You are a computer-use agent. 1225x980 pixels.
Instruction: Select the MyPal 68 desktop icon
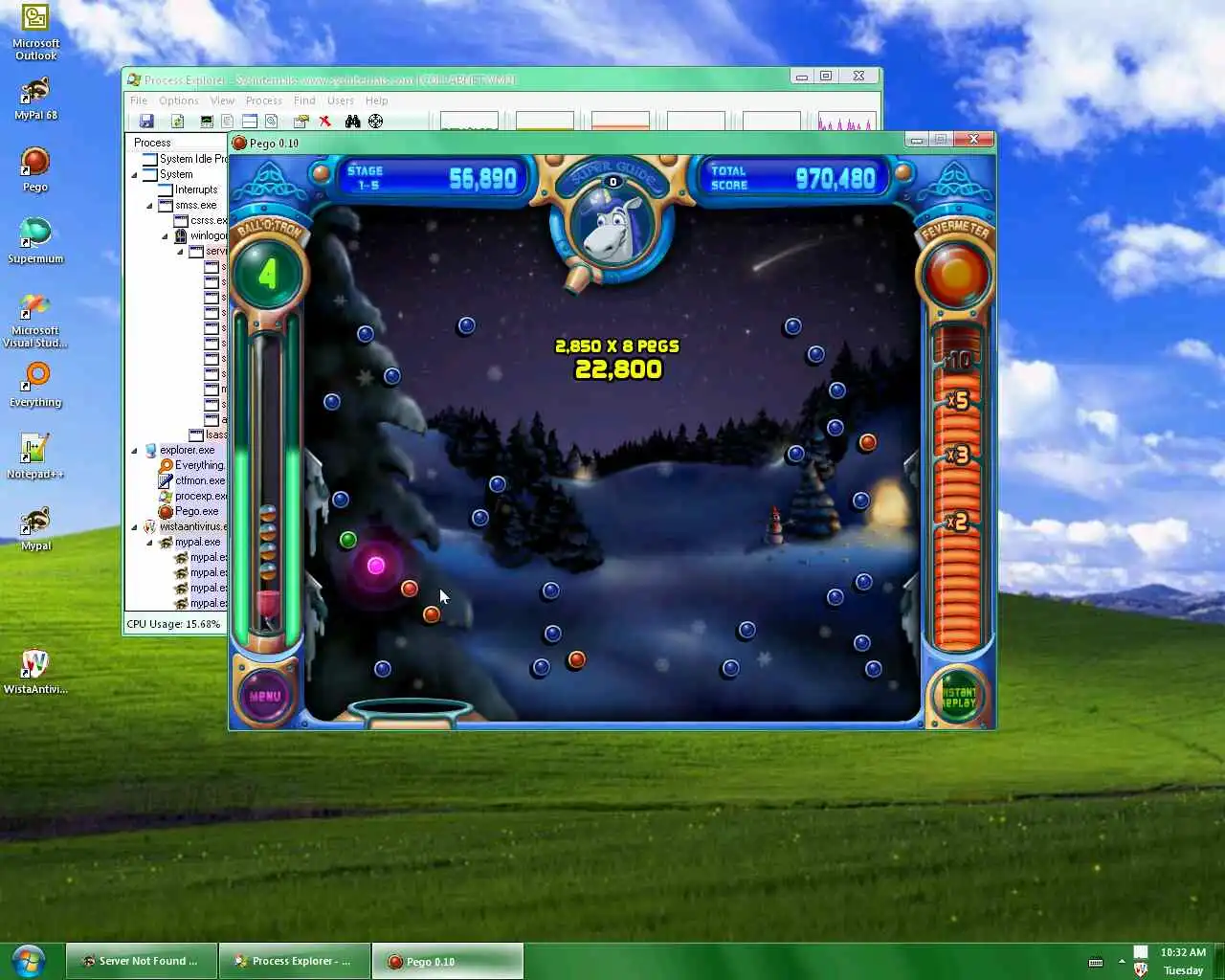point(35,99)
